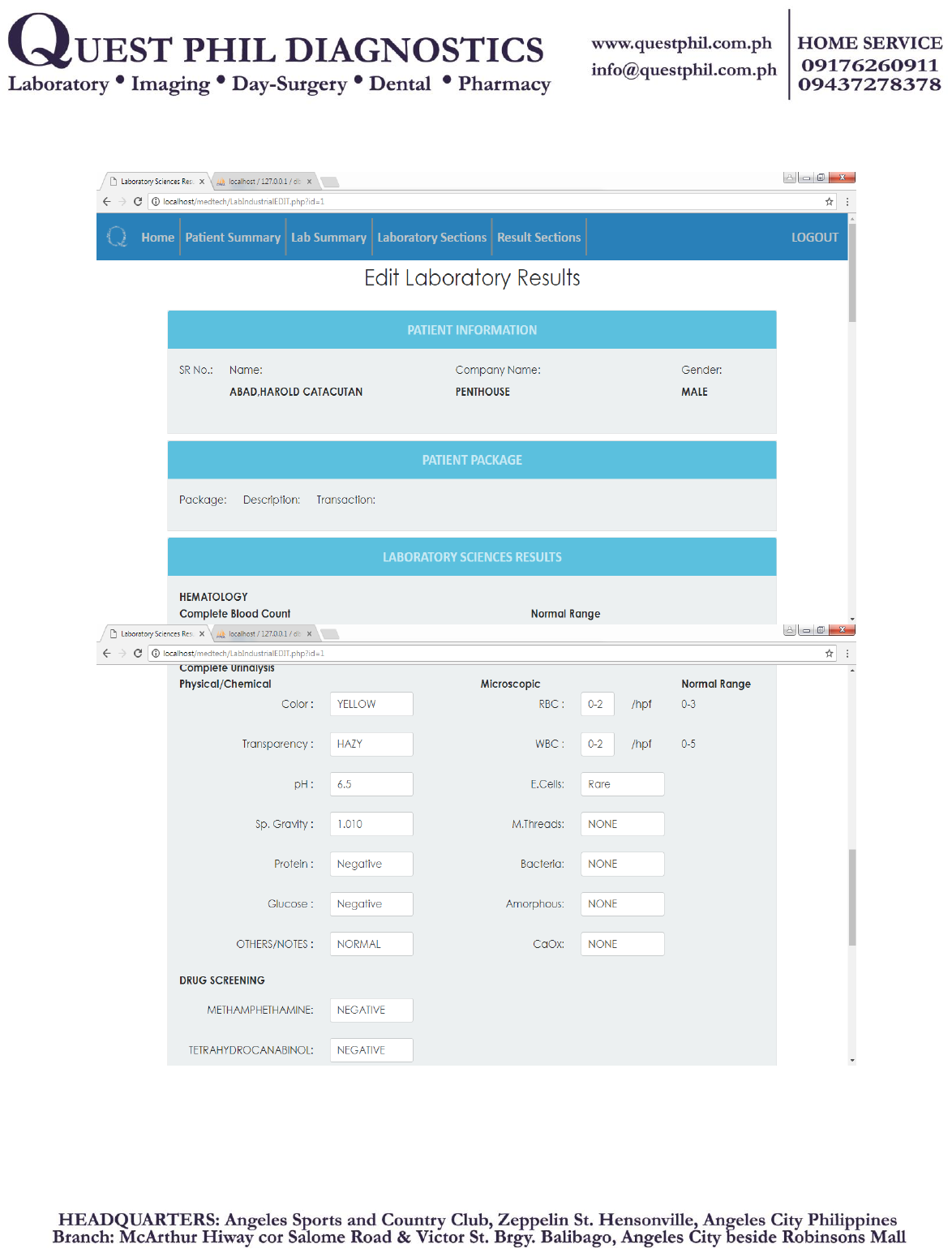
Task: Click the lower browser's address bar URL
Action: click(243, 654)
